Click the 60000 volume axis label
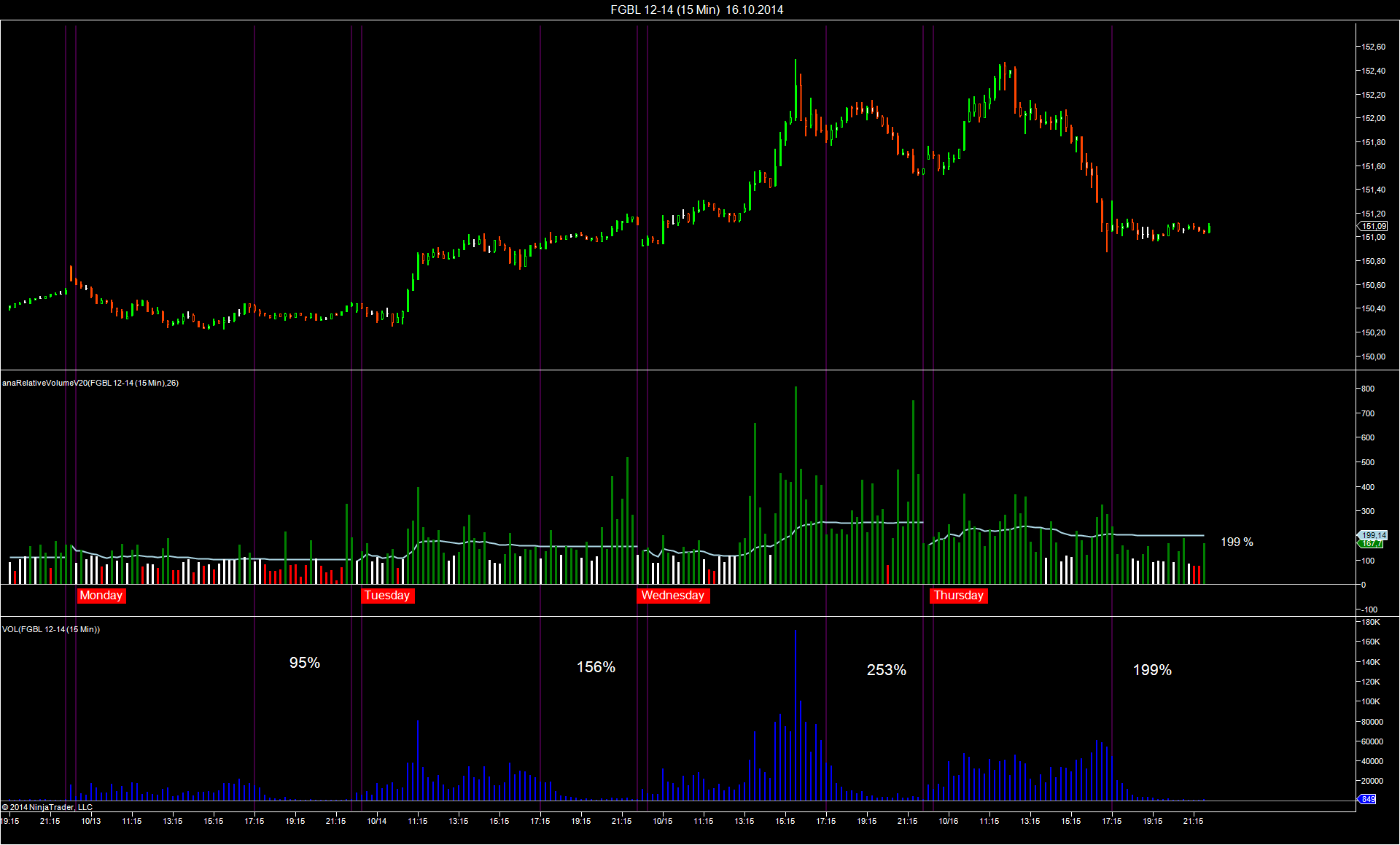 (1372, 741)
